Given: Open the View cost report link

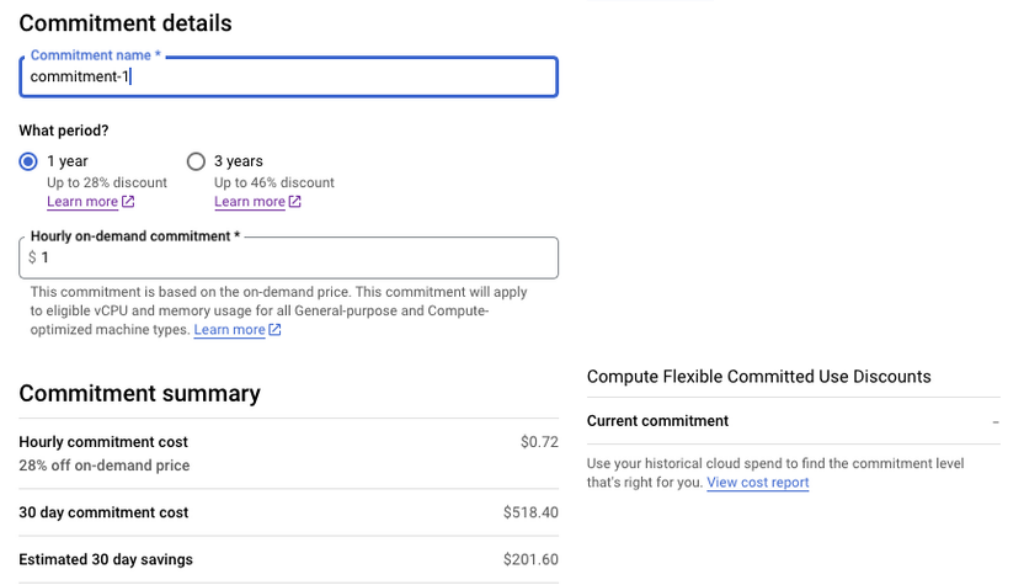Looking at the screenshot, I should [x=757, y=483].
